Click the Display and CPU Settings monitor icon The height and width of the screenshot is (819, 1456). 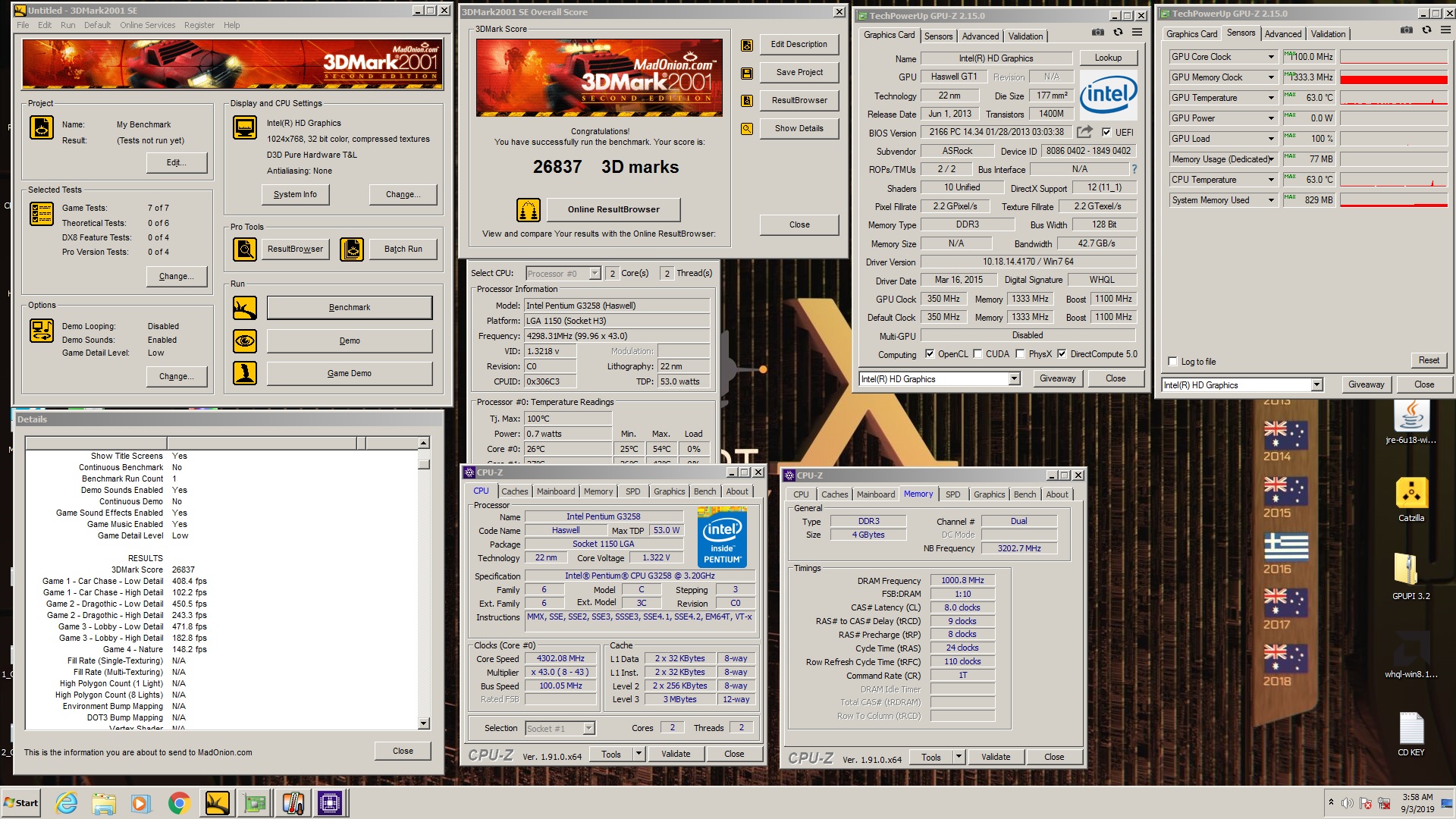tap(245, 127)
